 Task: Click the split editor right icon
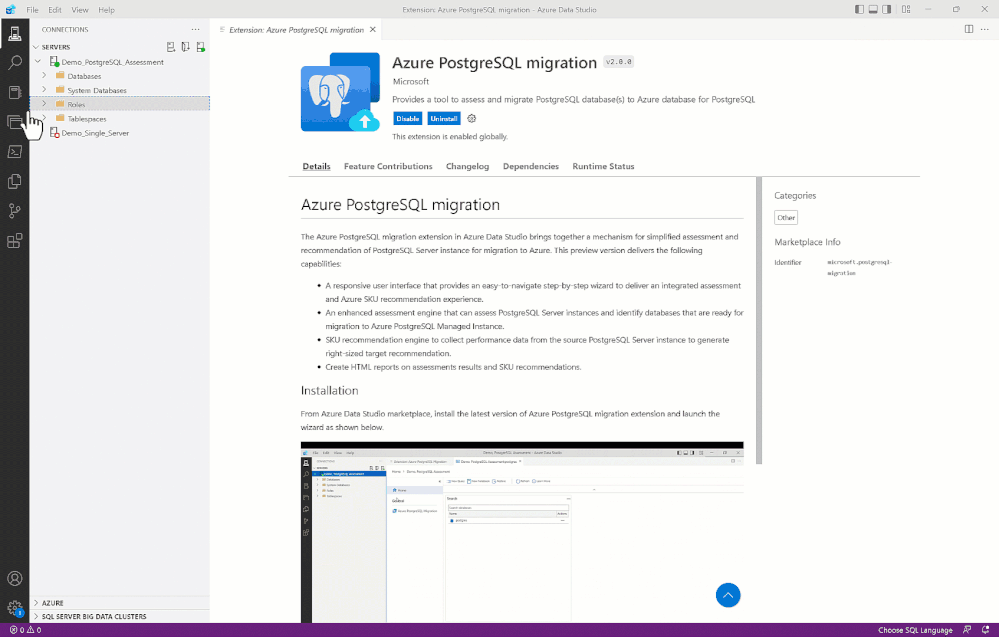click(969, 29)
